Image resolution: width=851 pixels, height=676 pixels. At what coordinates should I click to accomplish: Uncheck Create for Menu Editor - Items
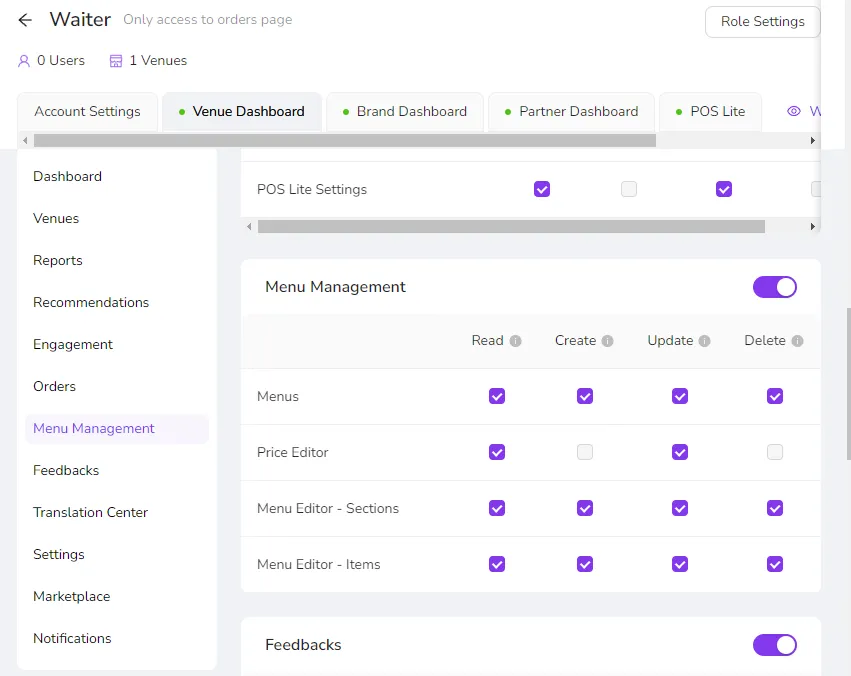click(x=585, y=564)
